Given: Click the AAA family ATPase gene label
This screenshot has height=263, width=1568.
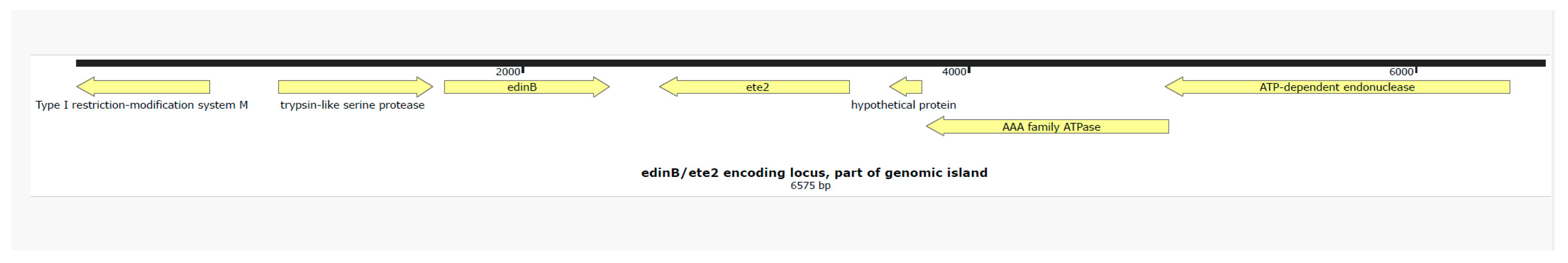Looking at the screenshot, I should (x=1051, y=127).
